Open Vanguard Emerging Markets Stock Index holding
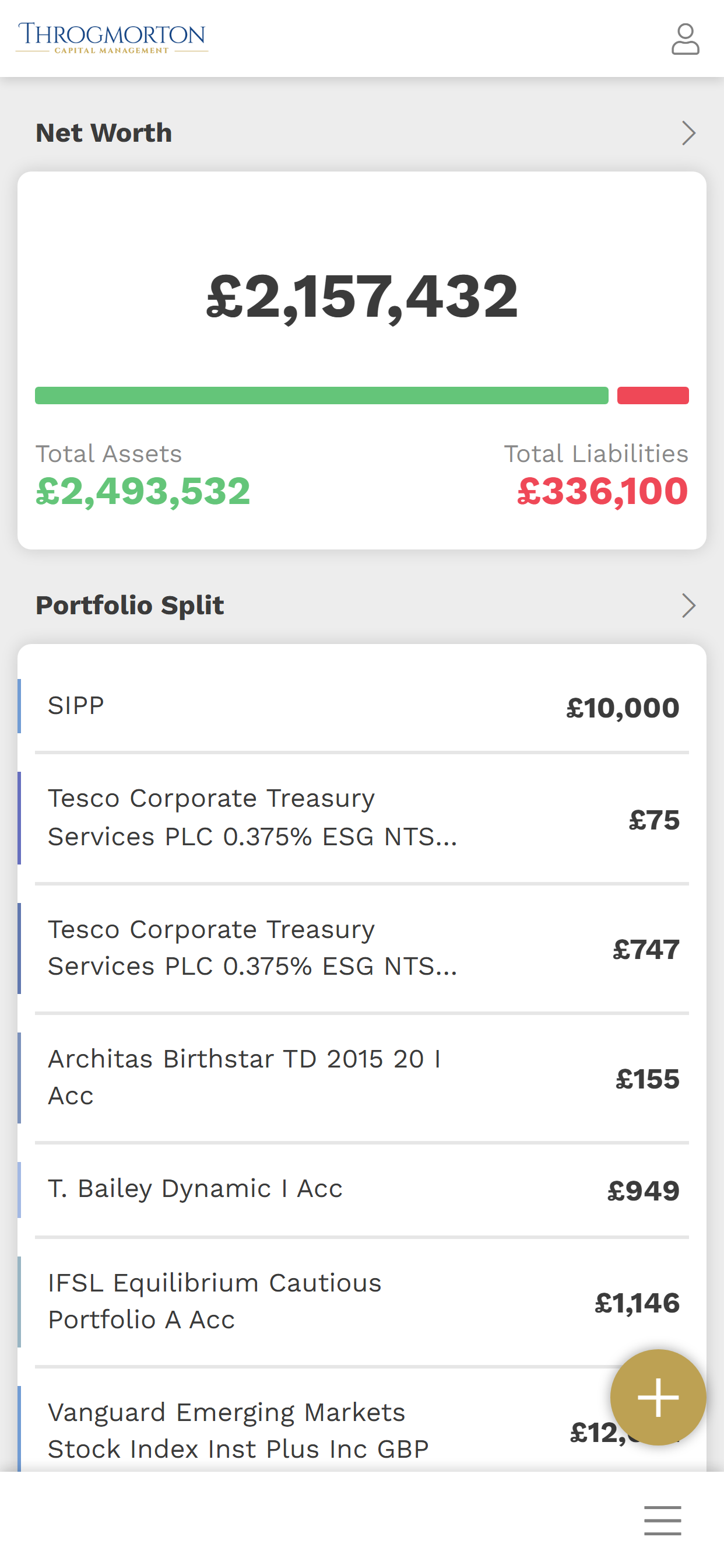Image resolution: width=724 pixels, height=1568 pixels. 362,1430
